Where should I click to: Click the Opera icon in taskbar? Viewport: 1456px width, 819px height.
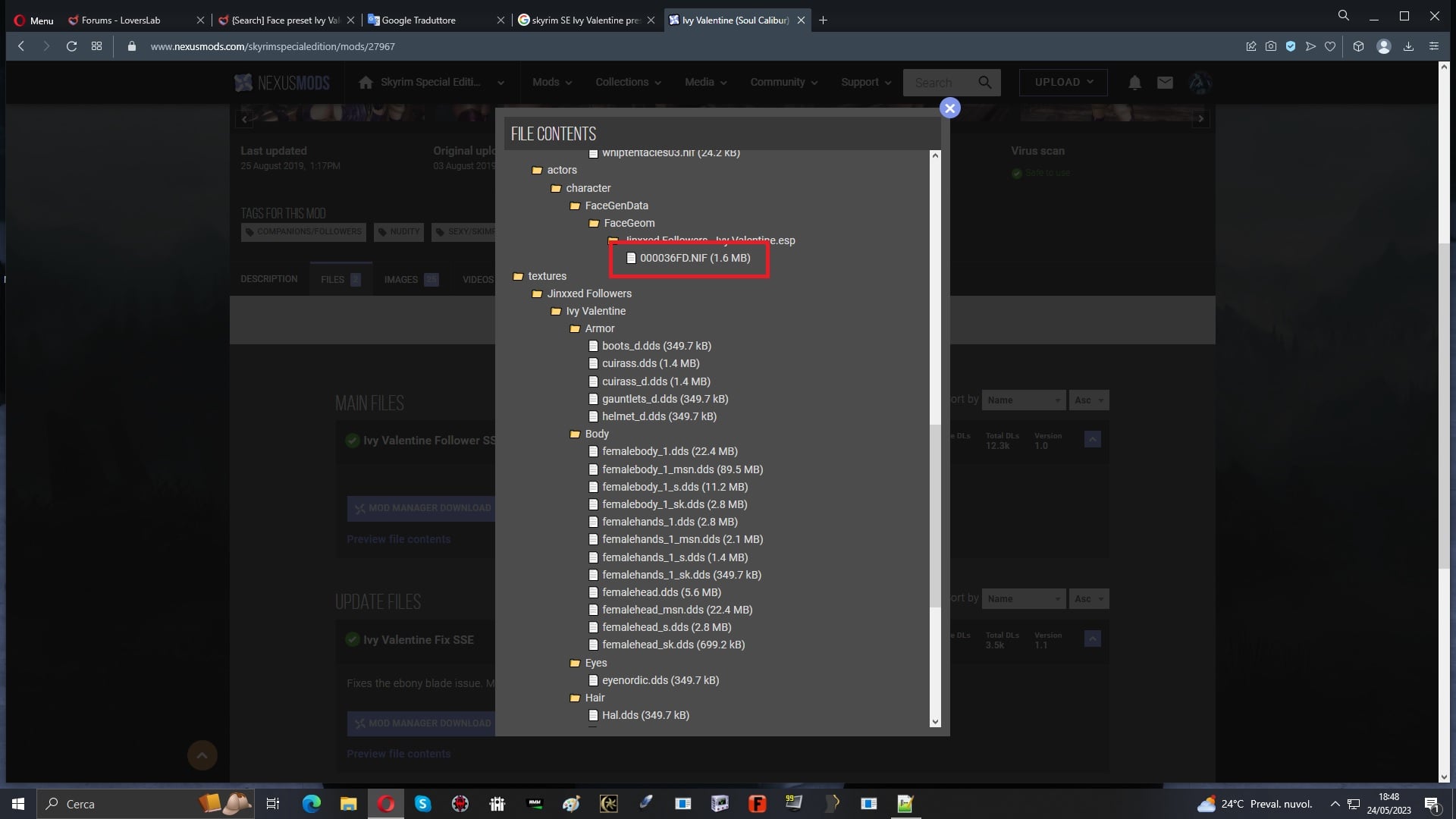(x=386, y=804)
